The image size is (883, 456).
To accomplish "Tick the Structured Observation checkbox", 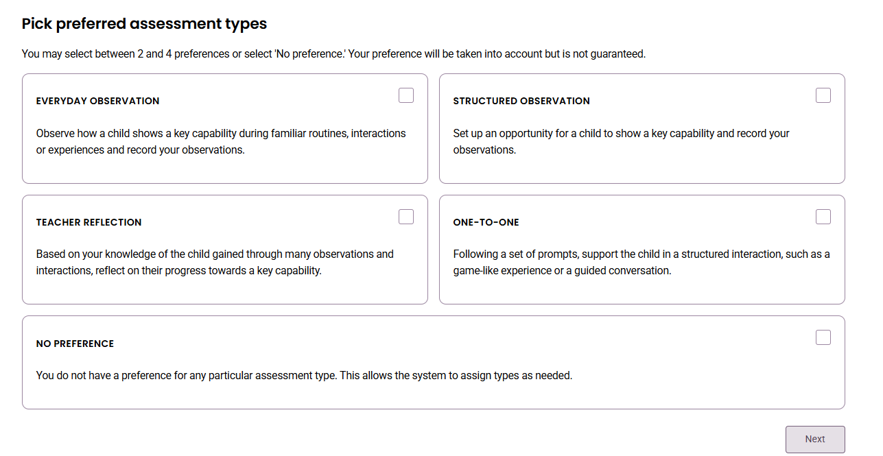I will pyautogui.click(x=823, y=96).
